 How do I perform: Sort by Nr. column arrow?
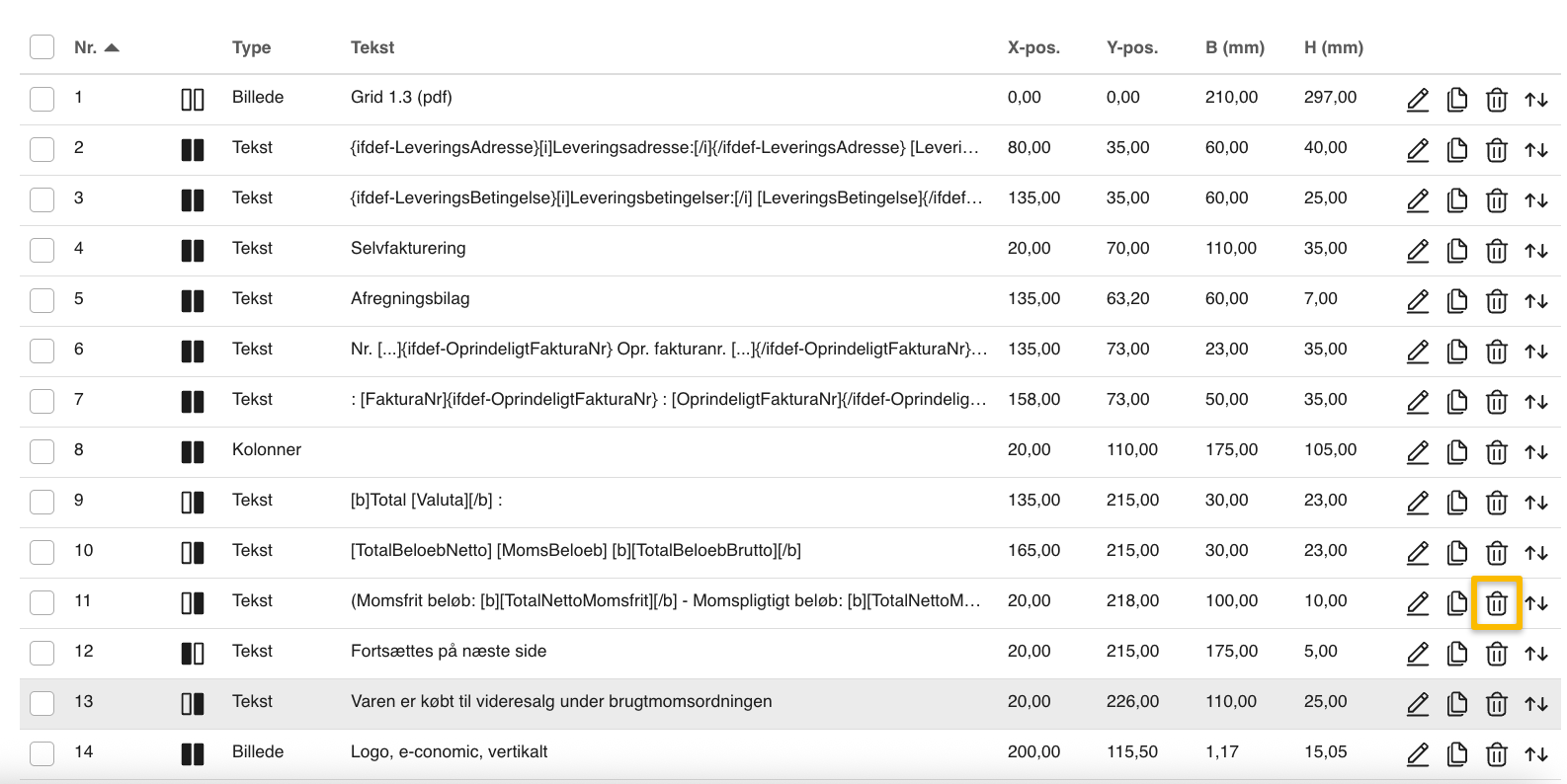112,47
